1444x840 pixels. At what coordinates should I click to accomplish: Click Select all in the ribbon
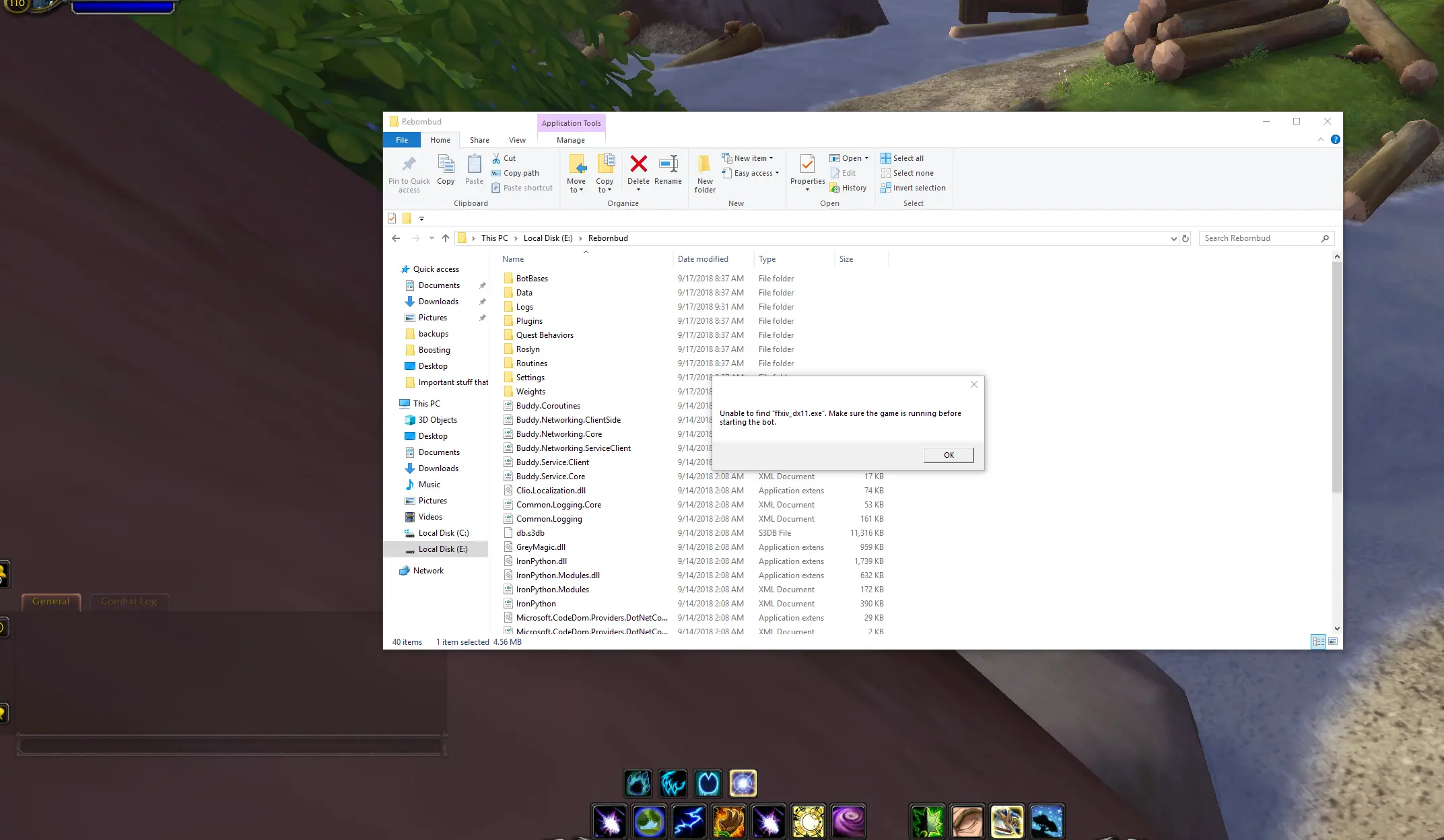tap(902, 158)
